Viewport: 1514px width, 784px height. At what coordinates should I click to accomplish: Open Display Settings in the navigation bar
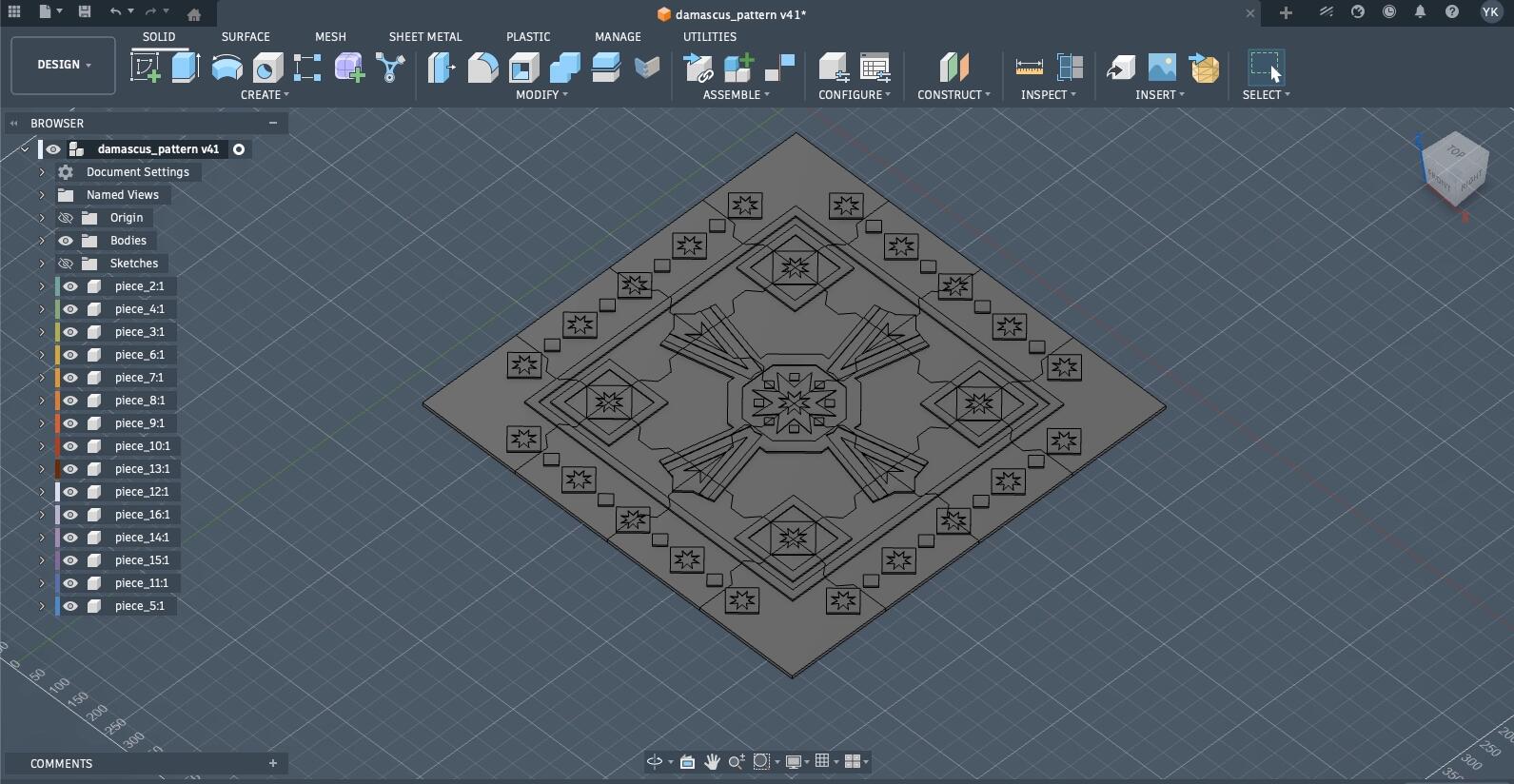coord(793,761)
